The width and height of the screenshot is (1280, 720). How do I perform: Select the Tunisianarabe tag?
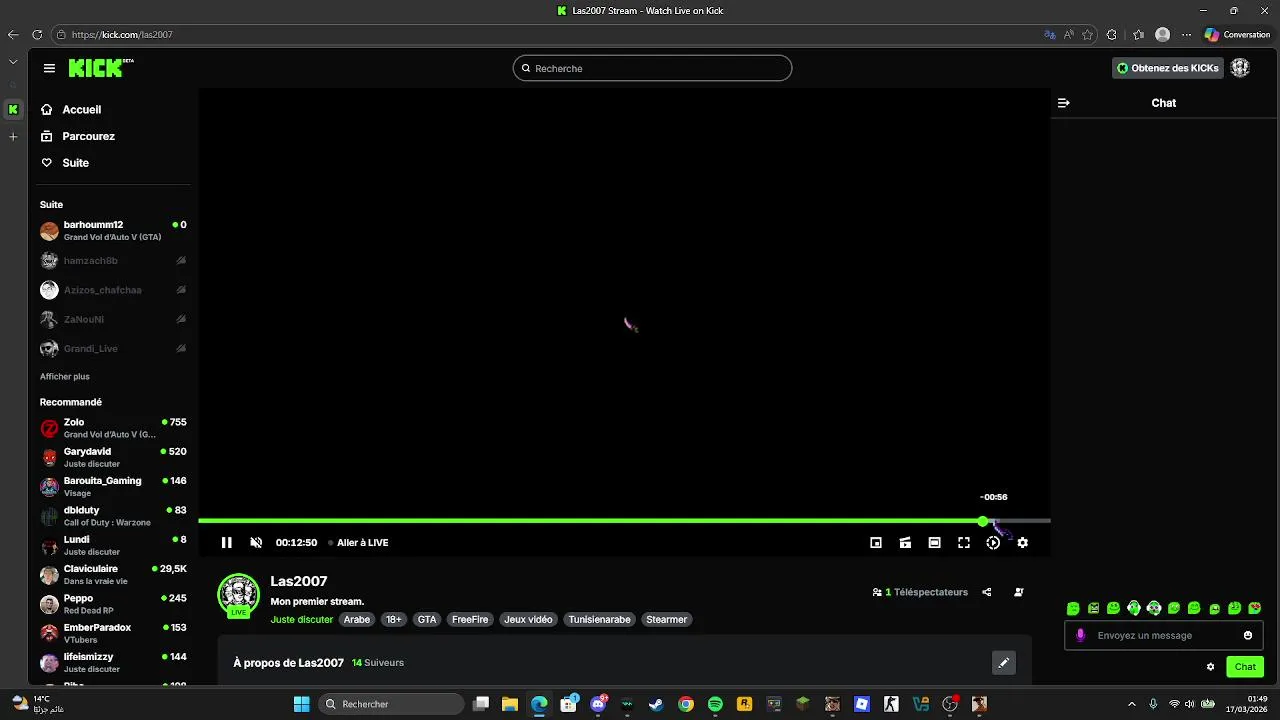pyautogui.click(x=599, y=620)
